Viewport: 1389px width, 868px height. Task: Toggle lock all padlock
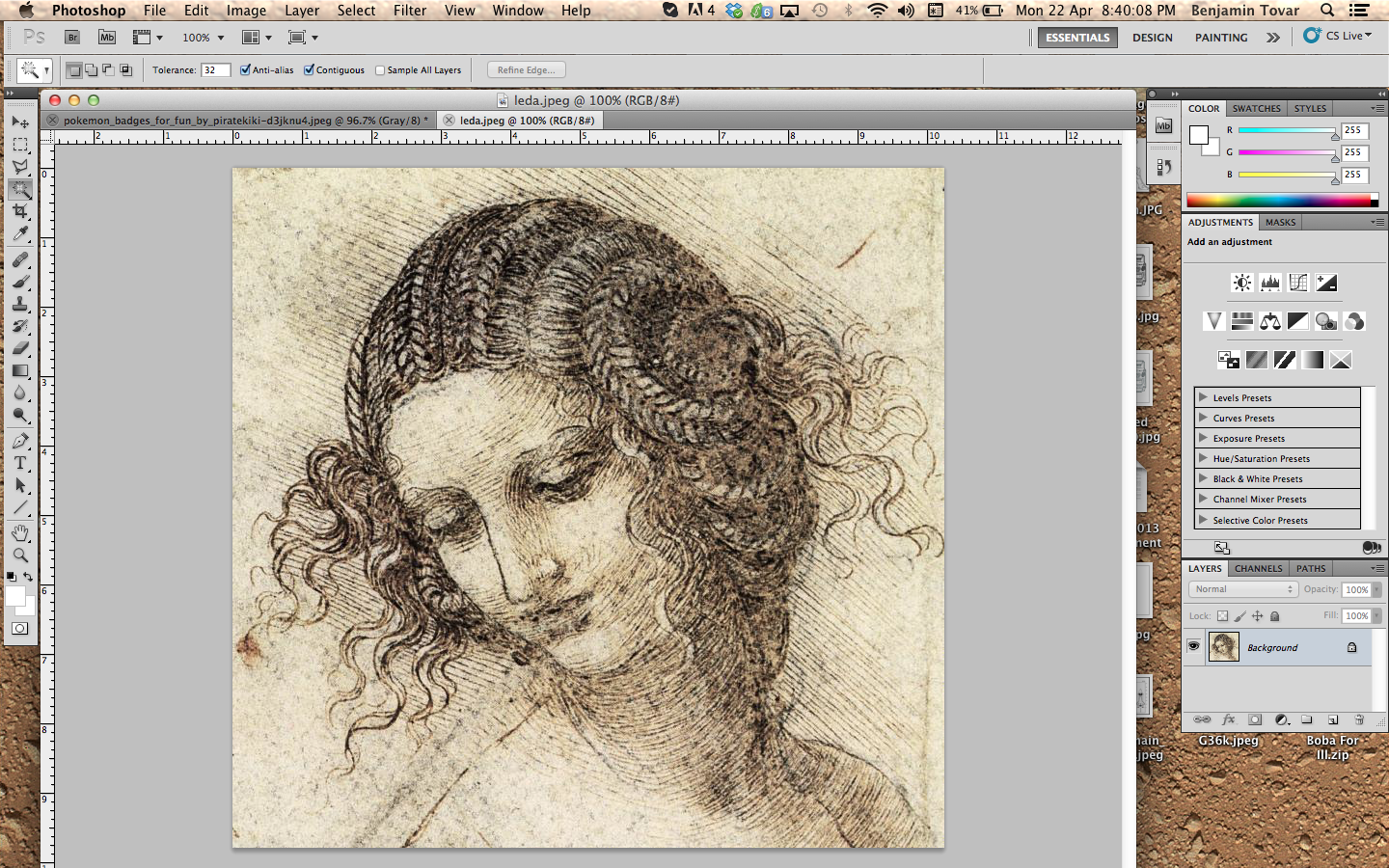[1274, 616]
